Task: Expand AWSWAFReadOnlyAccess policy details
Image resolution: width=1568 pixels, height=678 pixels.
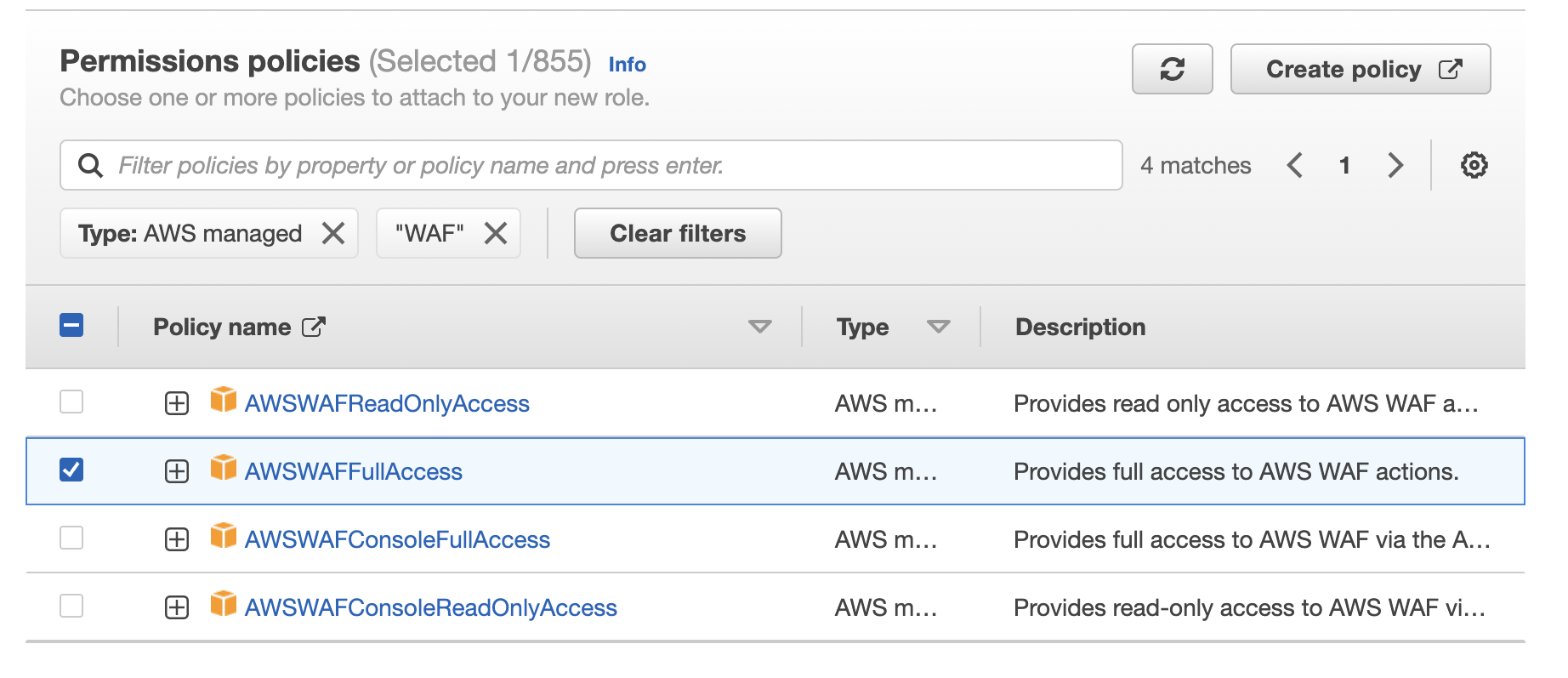Action: click(x=177, y=403)
